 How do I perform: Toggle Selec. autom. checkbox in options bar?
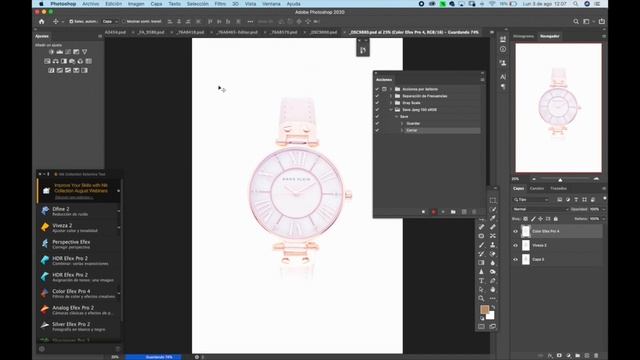pos(71,21)
